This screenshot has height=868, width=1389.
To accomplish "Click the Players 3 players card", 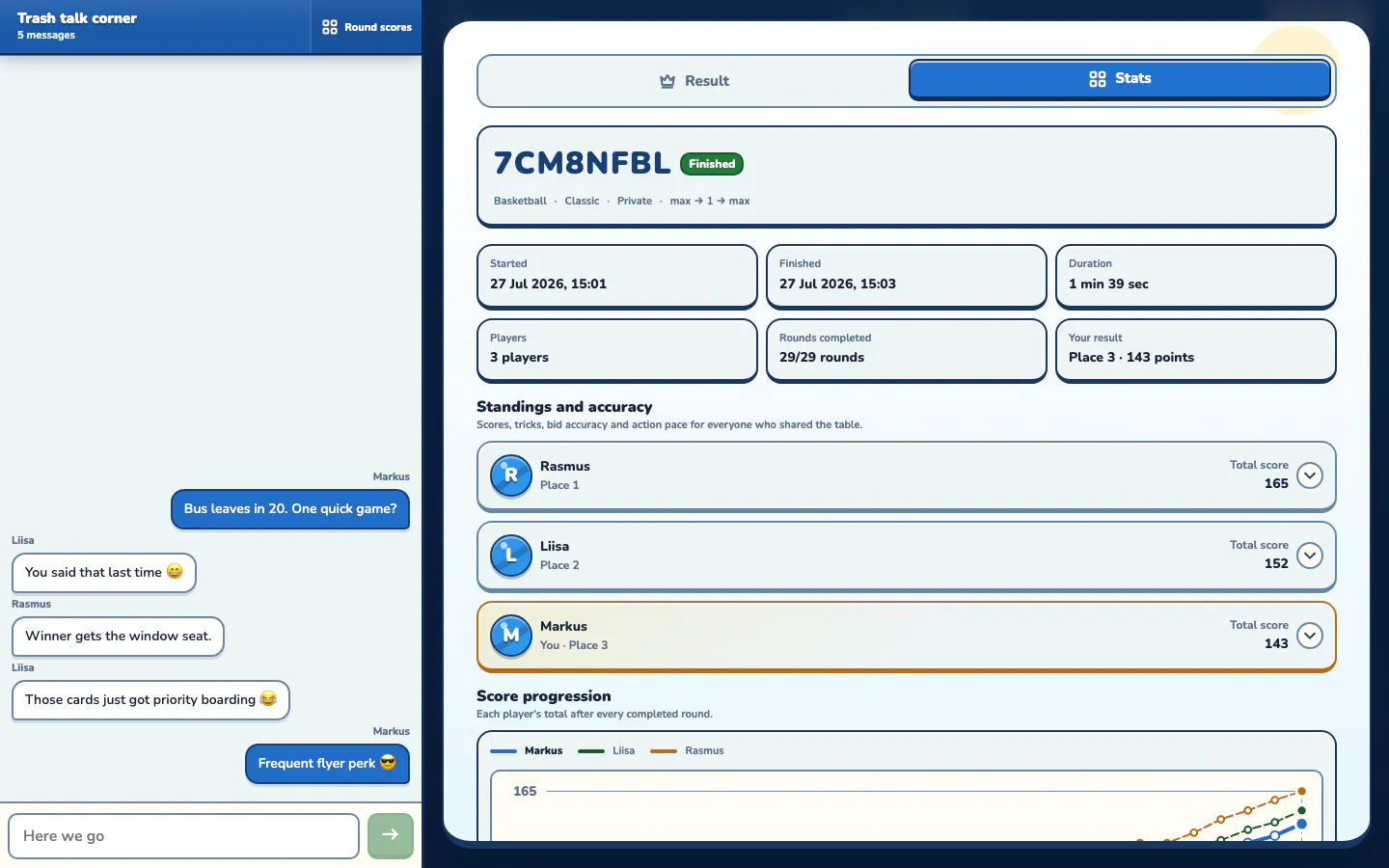I will click(617, 350).
